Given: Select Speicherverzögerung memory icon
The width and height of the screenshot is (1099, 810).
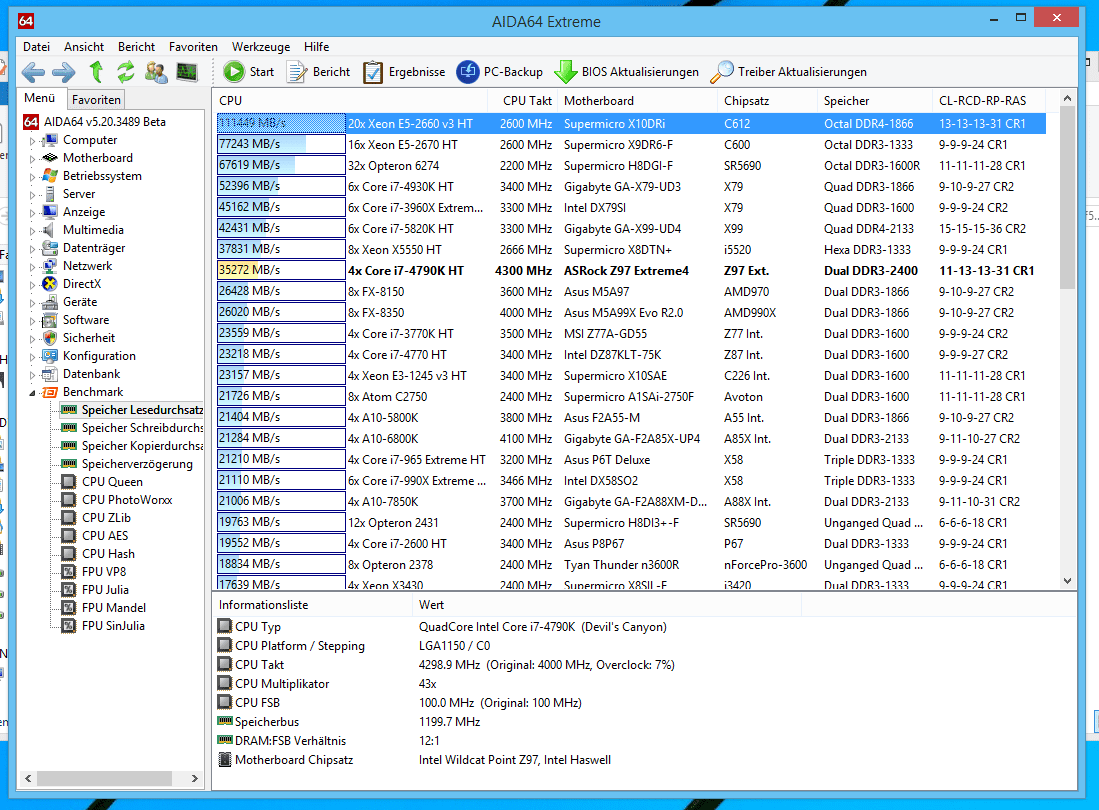Looking at the screenshot, I should pos(69,464).
